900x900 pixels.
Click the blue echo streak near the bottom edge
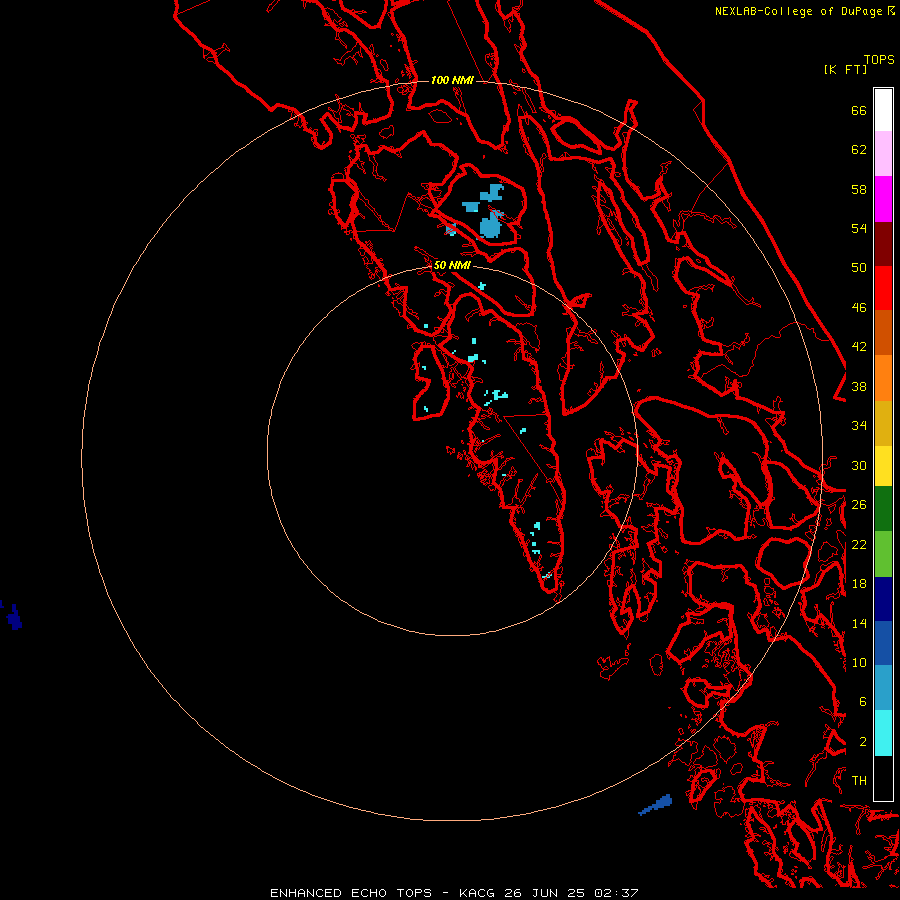655,804
